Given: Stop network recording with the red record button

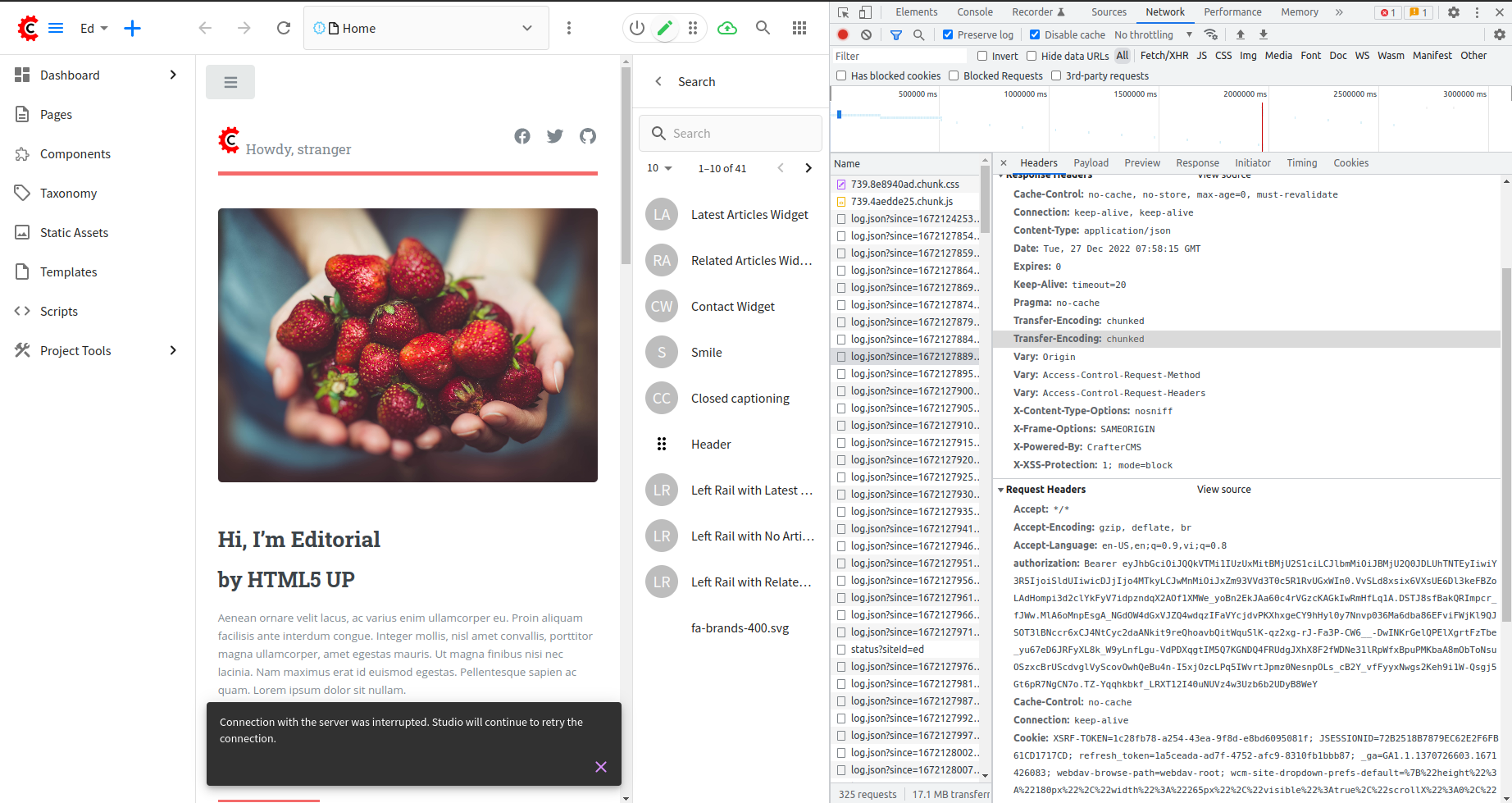Looking at the screenshot, I should click(x=843, y=34).
